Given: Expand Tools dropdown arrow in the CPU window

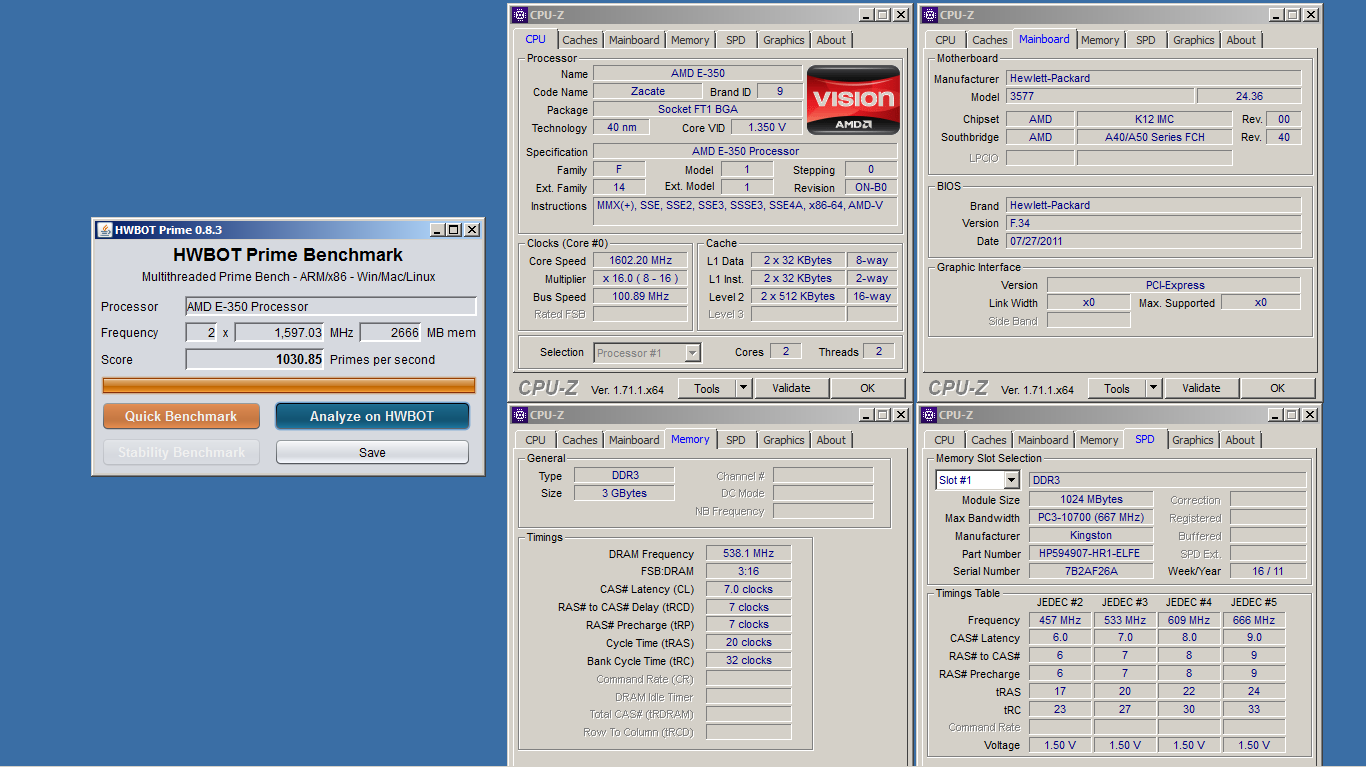Looking at the screenshot, I should click(743, 388).
